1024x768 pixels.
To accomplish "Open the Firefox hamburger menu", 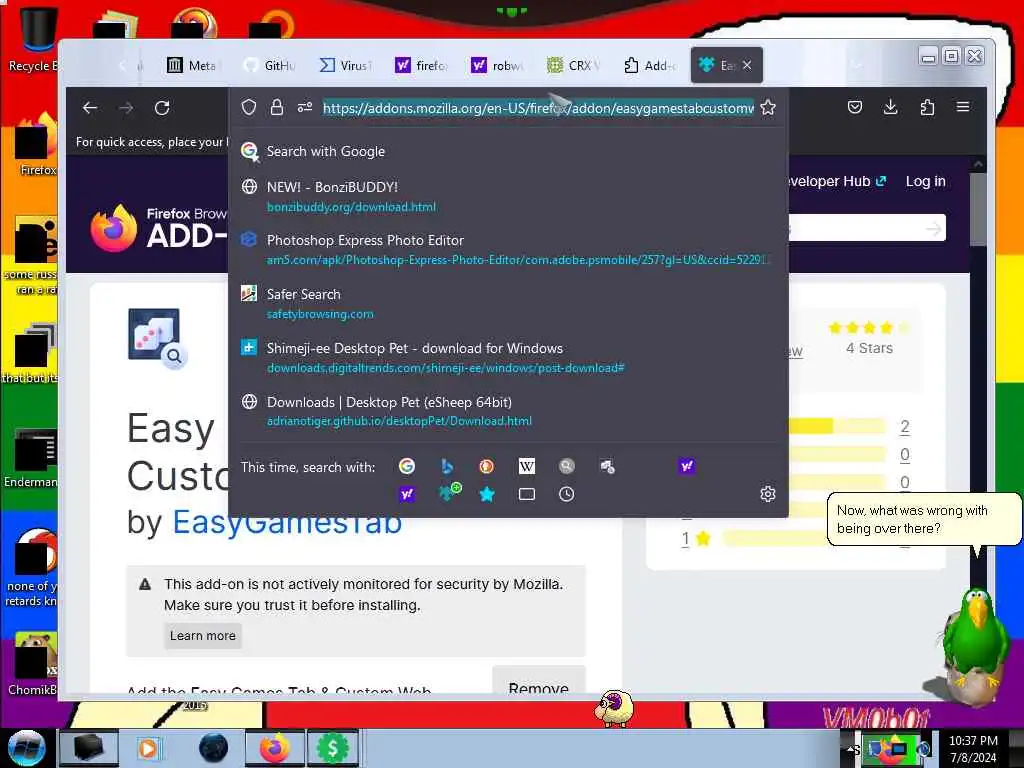I will pos(963,107).
